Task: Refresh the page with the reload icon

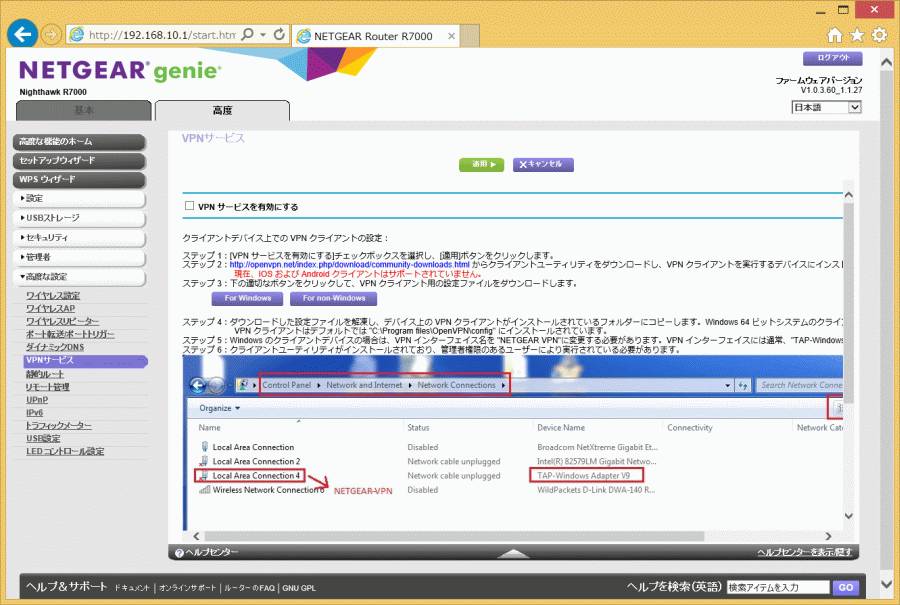Action: [280, 35]
